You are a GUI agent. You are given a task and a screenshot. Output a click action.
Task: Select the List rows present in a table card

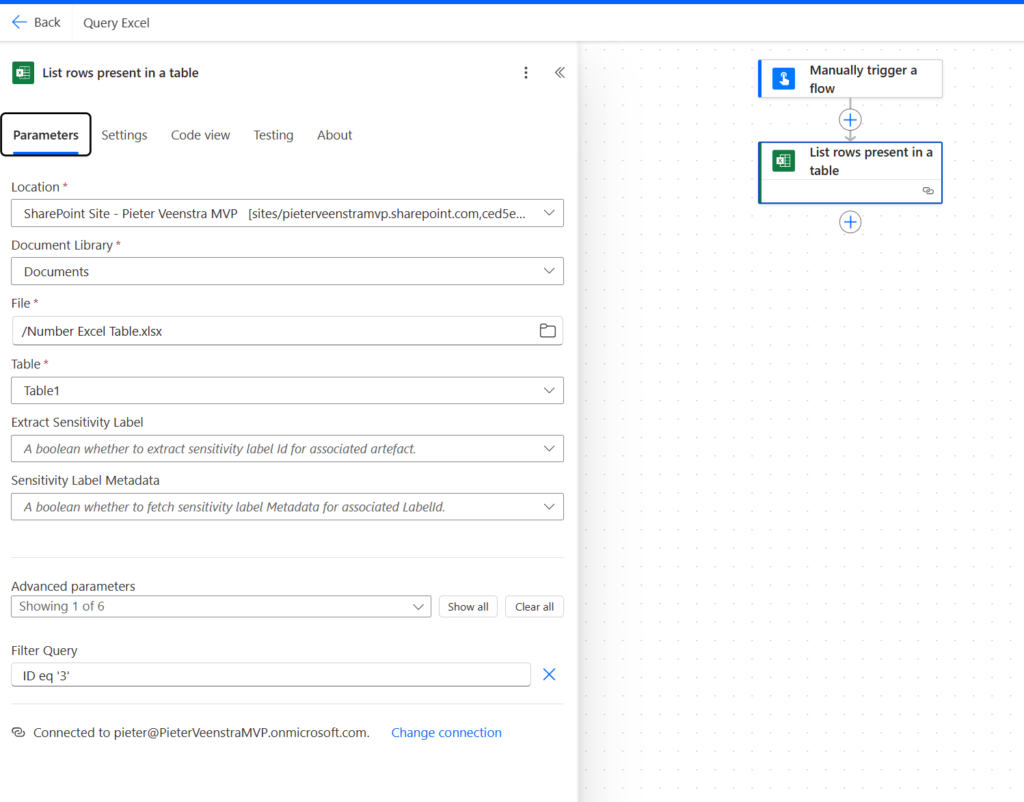point(850,172)
